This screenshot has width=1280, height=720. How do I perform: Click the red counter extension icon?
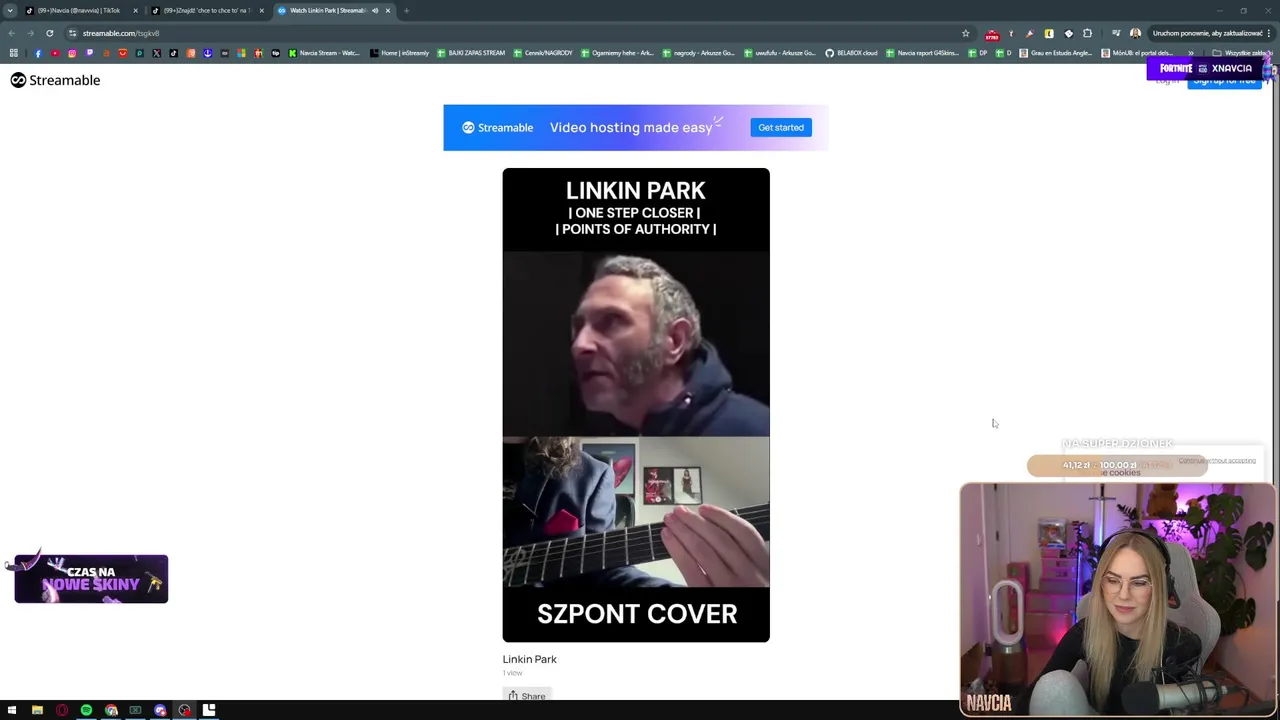click(992, 35)
